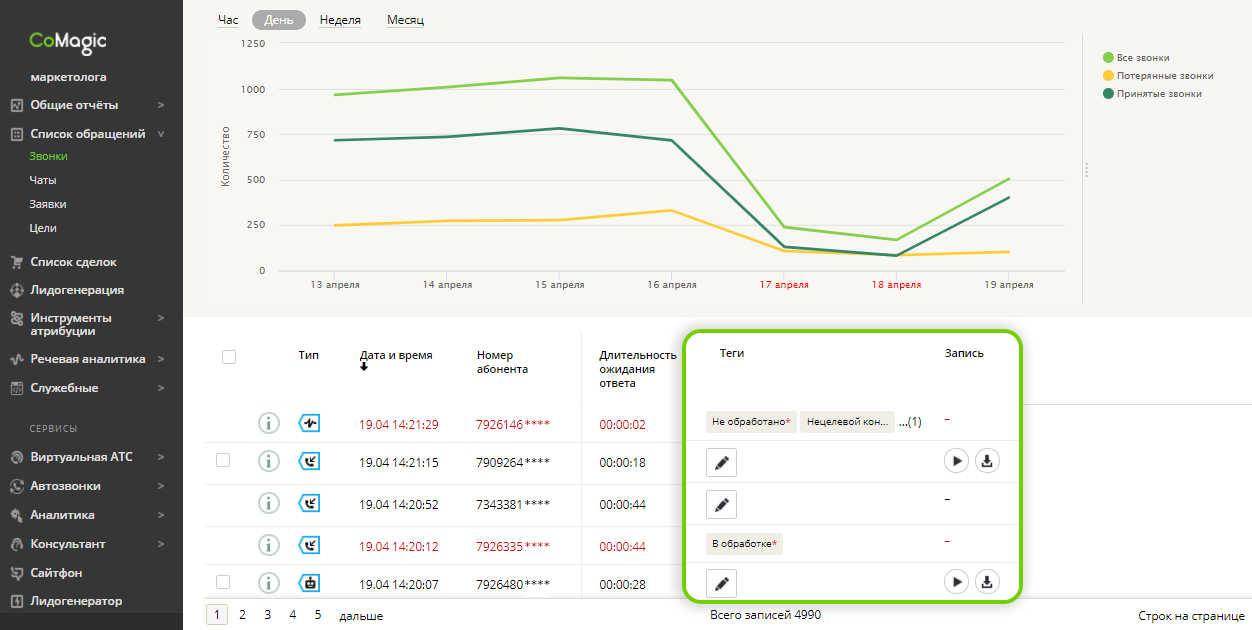The width and height of the screenshot is (1252, 630).
Task: Expand the Общие отчёты menu
Action: pyautogui.click(x=161, y=105)
